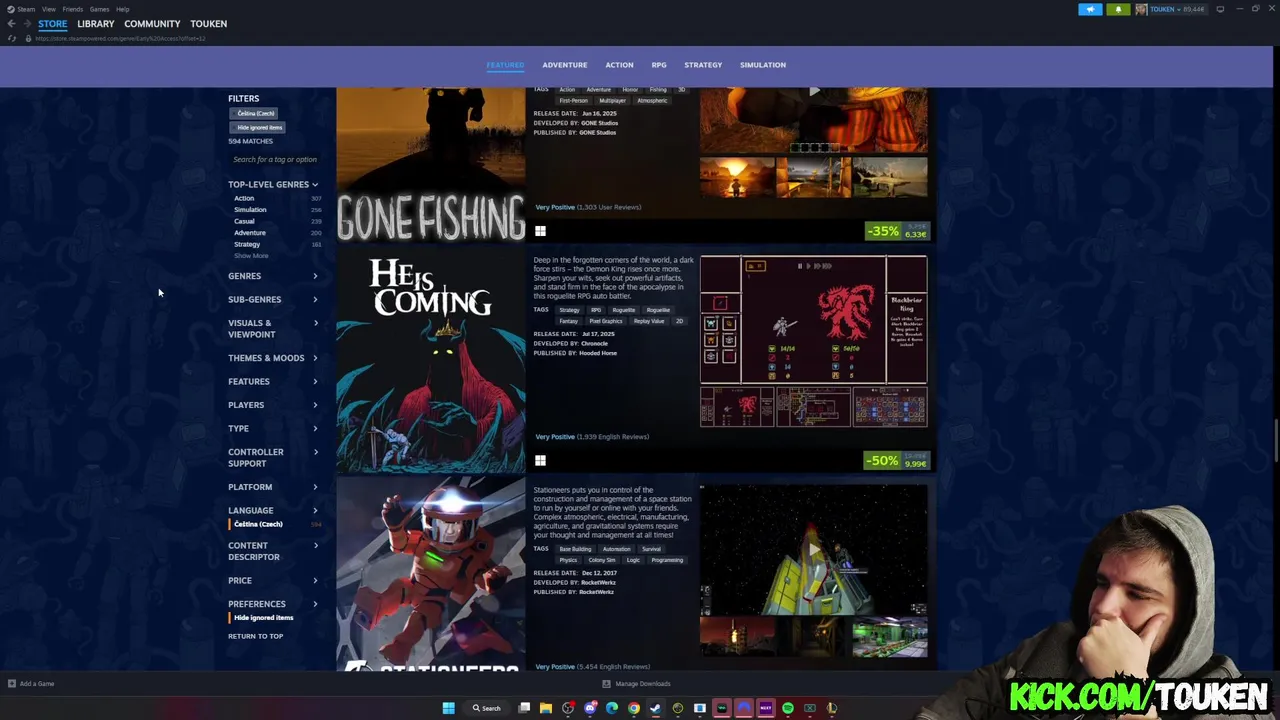The width and height of the screenshot is (1280, 720).
Task: Expand the Sub-Genres filter section
Action: (273, 299)
